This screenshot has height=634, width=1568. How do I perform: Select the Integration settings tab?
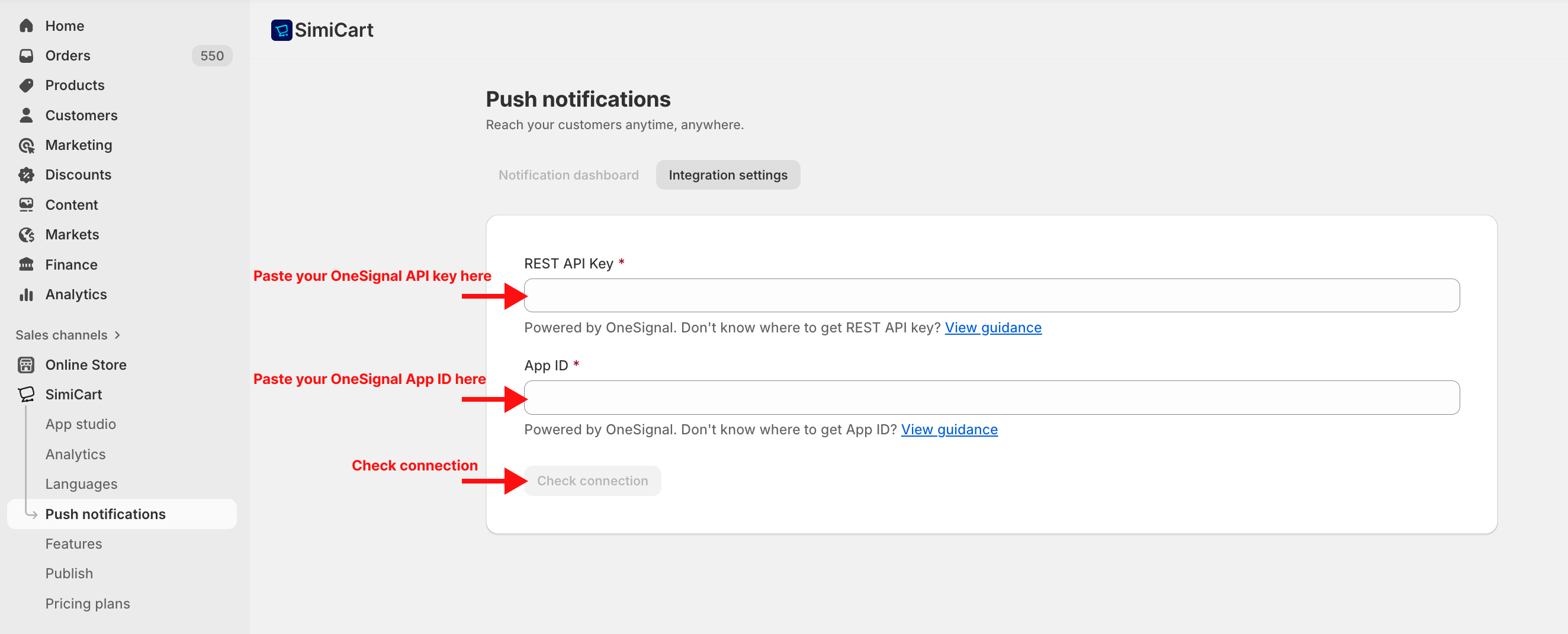pos(727,175)
